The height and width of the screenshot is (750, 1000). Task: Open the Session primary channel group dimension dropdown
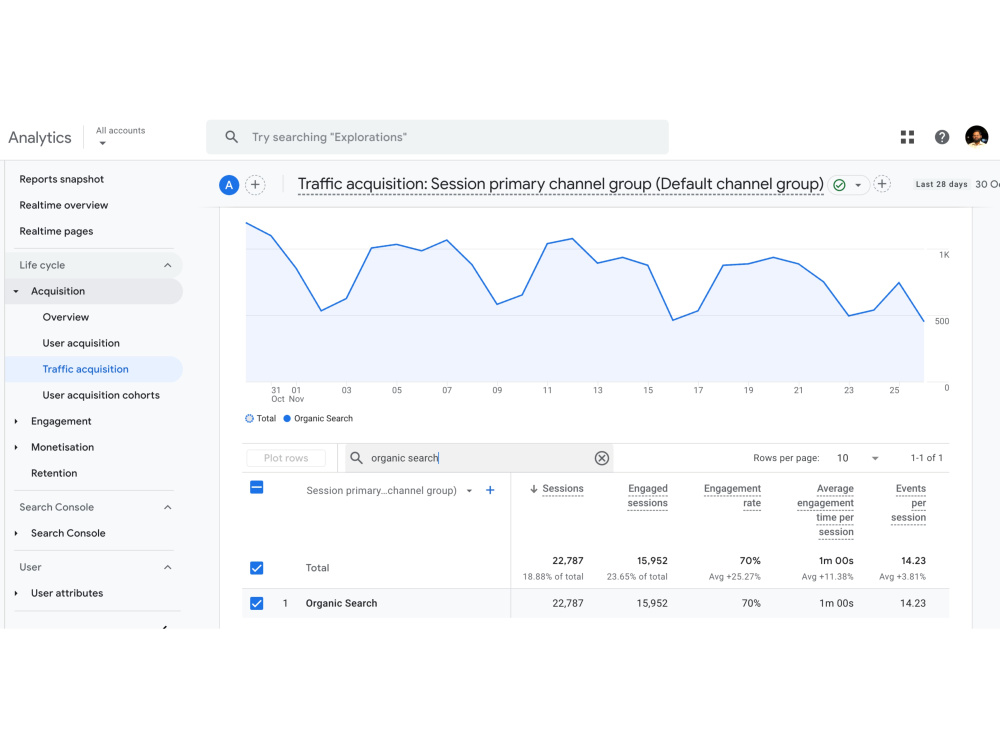click(x=469, y=490)
